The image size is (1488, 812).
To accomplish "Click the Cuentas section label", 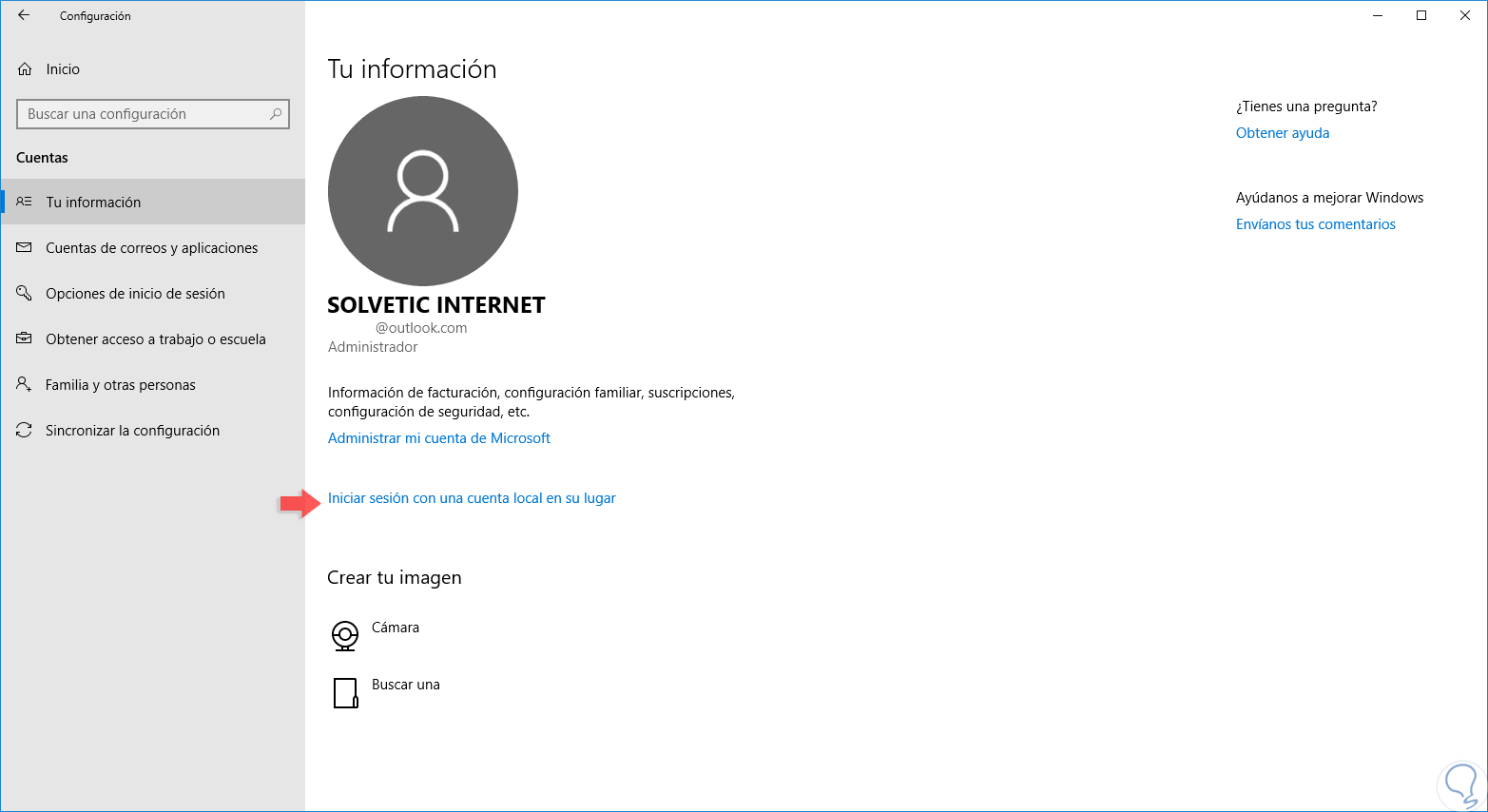I will (43, 158).
